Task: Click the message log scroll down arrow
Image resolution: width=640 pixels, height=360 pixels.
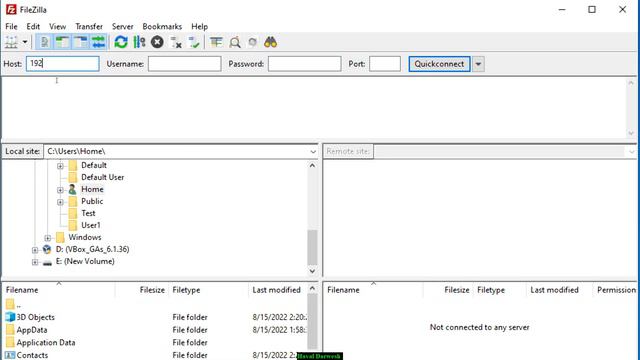Action: pos(631,133)
